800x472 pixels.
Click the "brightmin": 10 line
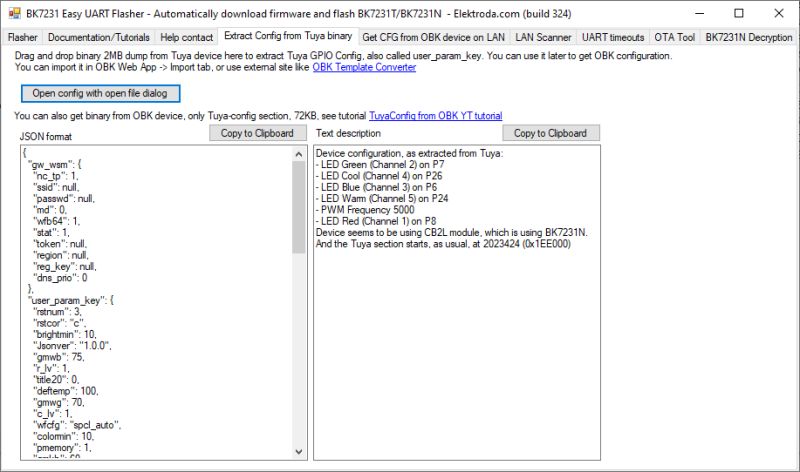click(x=65, y=335)
